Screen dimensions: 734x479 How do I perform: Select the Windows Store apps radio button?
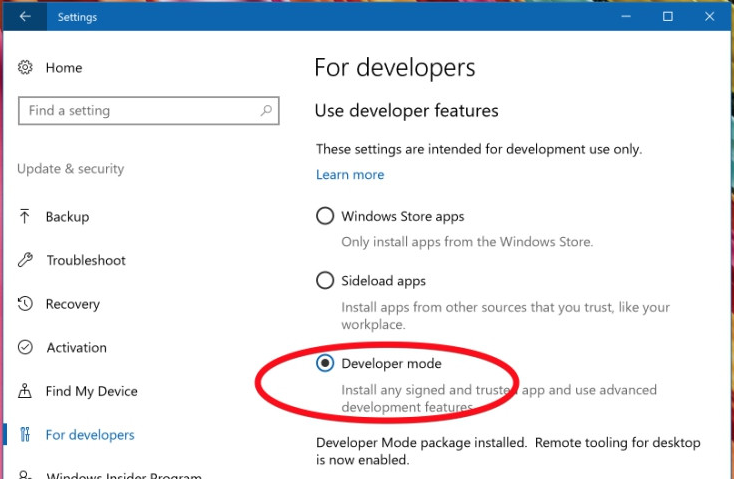(x=325, y=216)
